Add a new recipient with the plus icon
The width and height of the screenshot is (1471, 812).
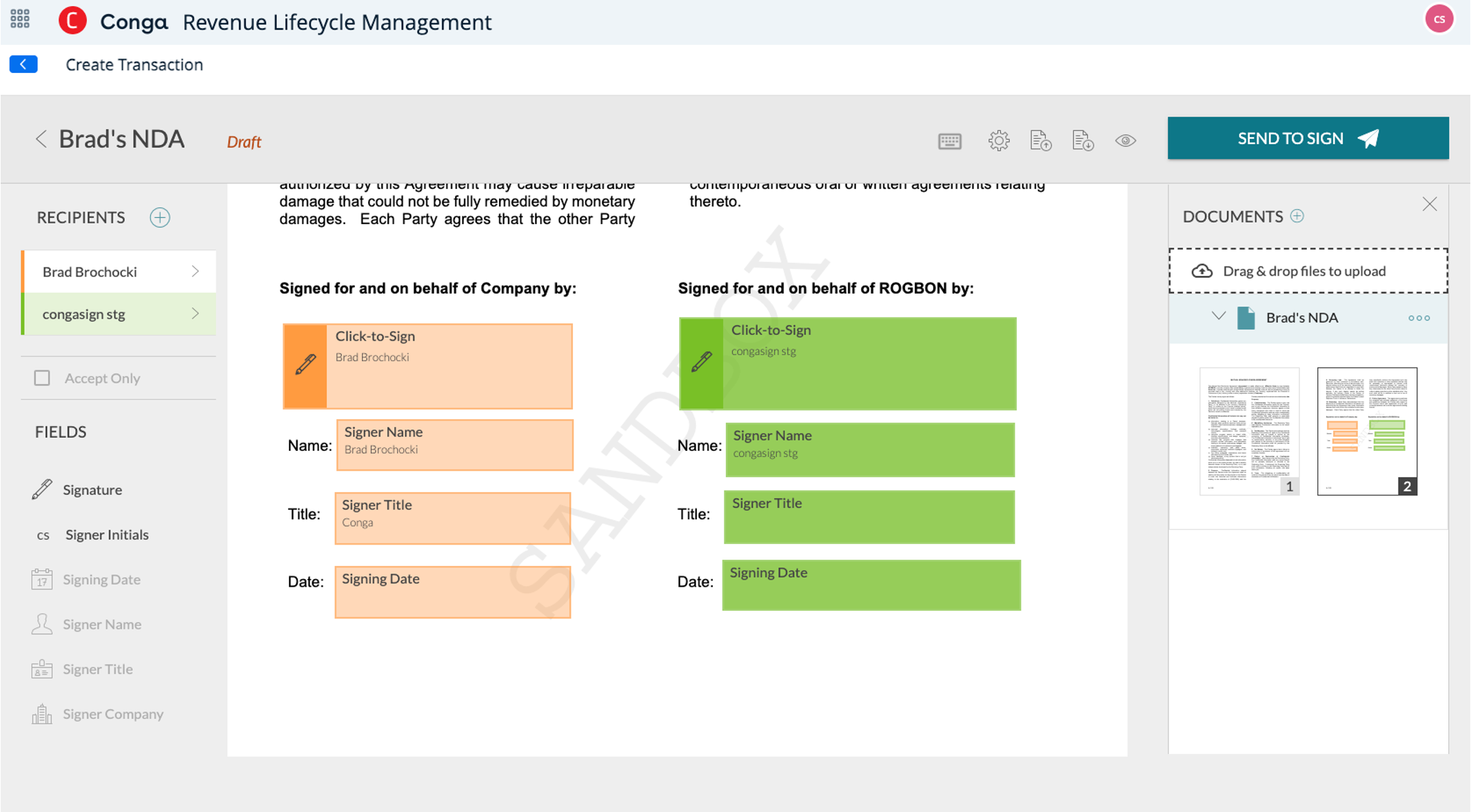(159, 217)
